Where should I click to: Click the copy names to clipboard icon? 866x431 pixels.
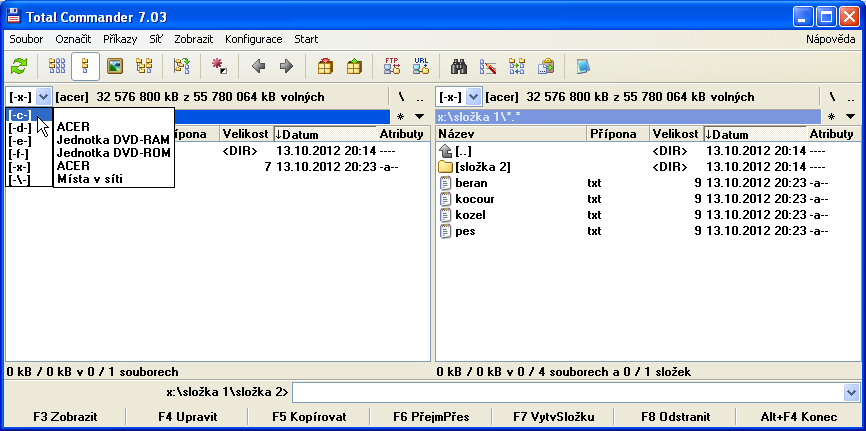[546, 67]
